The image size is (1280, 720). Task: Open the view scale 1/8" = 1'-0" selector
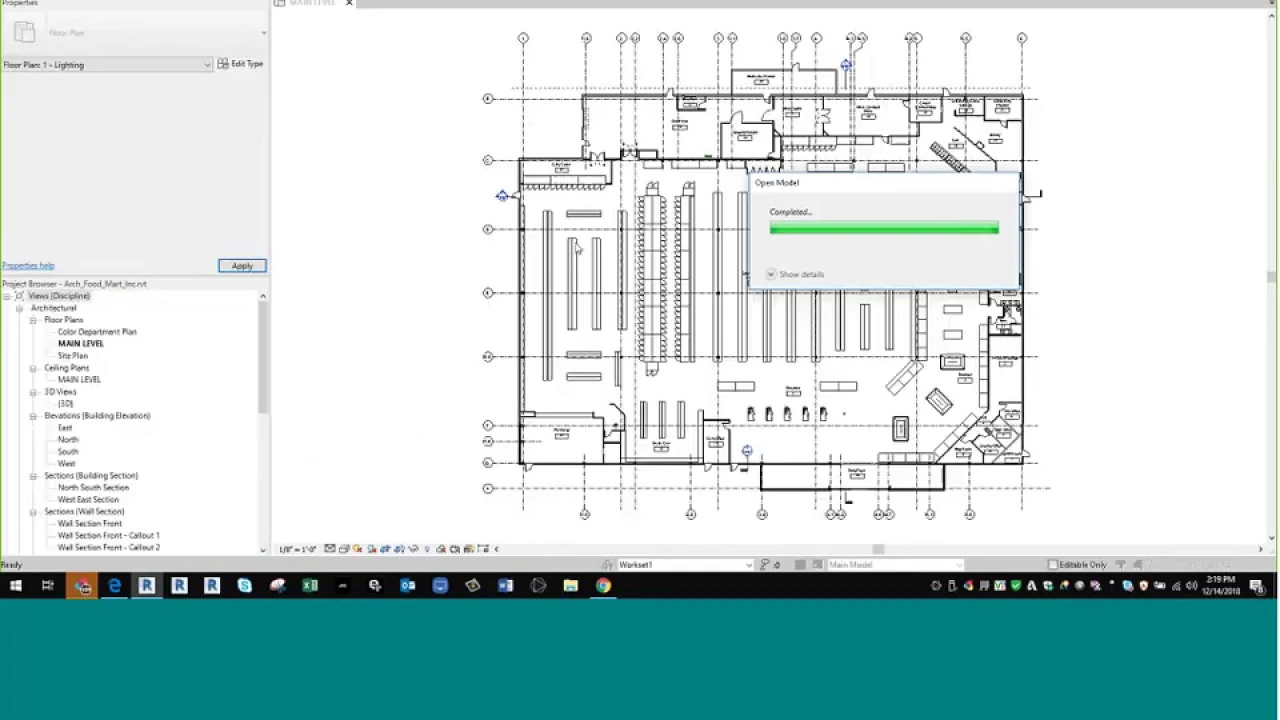coord(297,549)
